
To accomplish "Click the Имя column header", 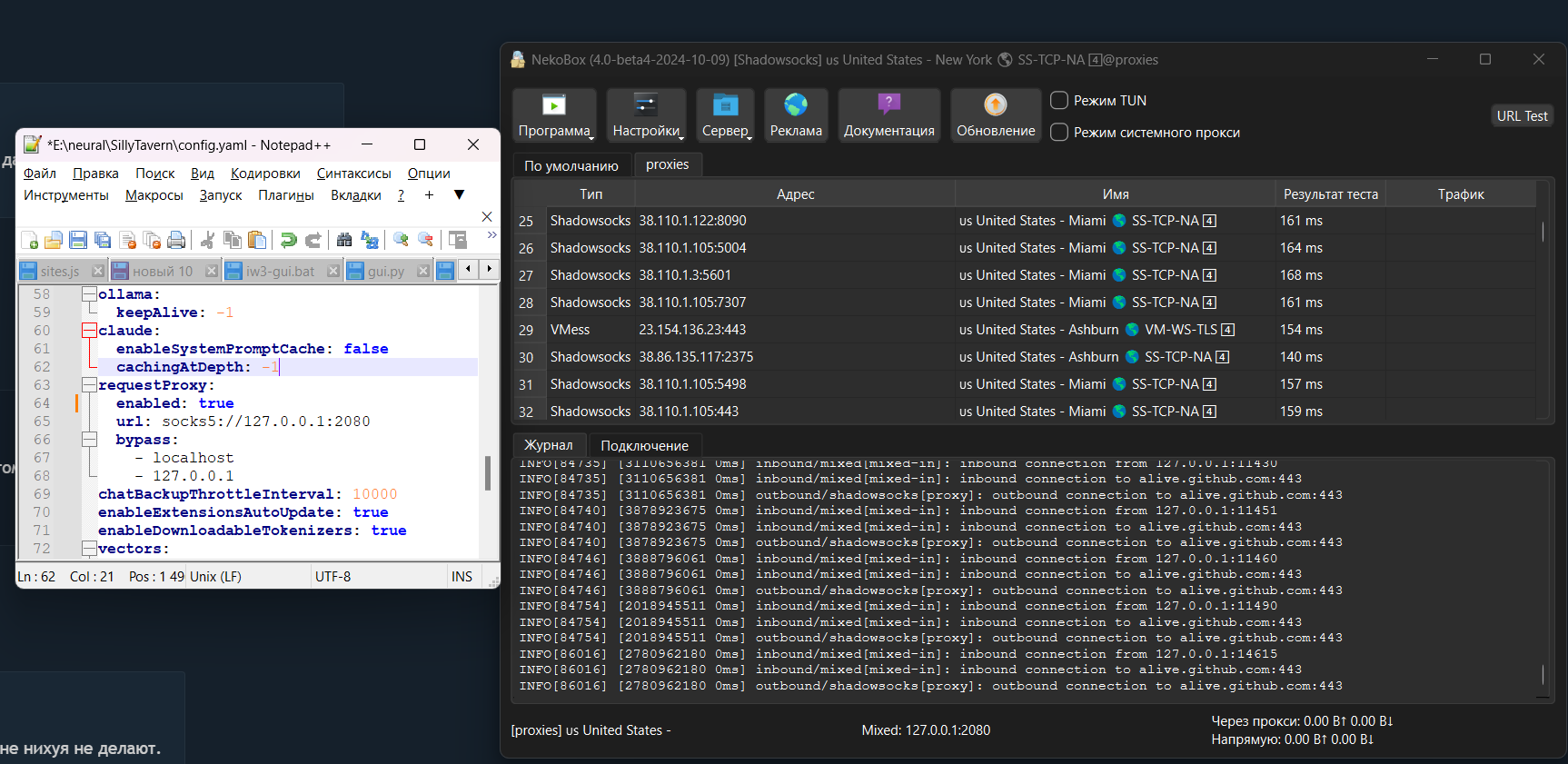I will [x=1116, y=194].
